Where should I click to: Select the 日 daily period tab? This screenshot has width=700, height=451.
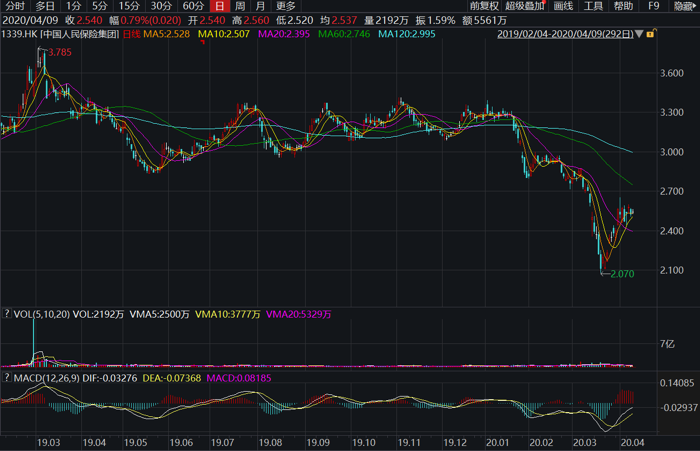click(x=219, y=6)
